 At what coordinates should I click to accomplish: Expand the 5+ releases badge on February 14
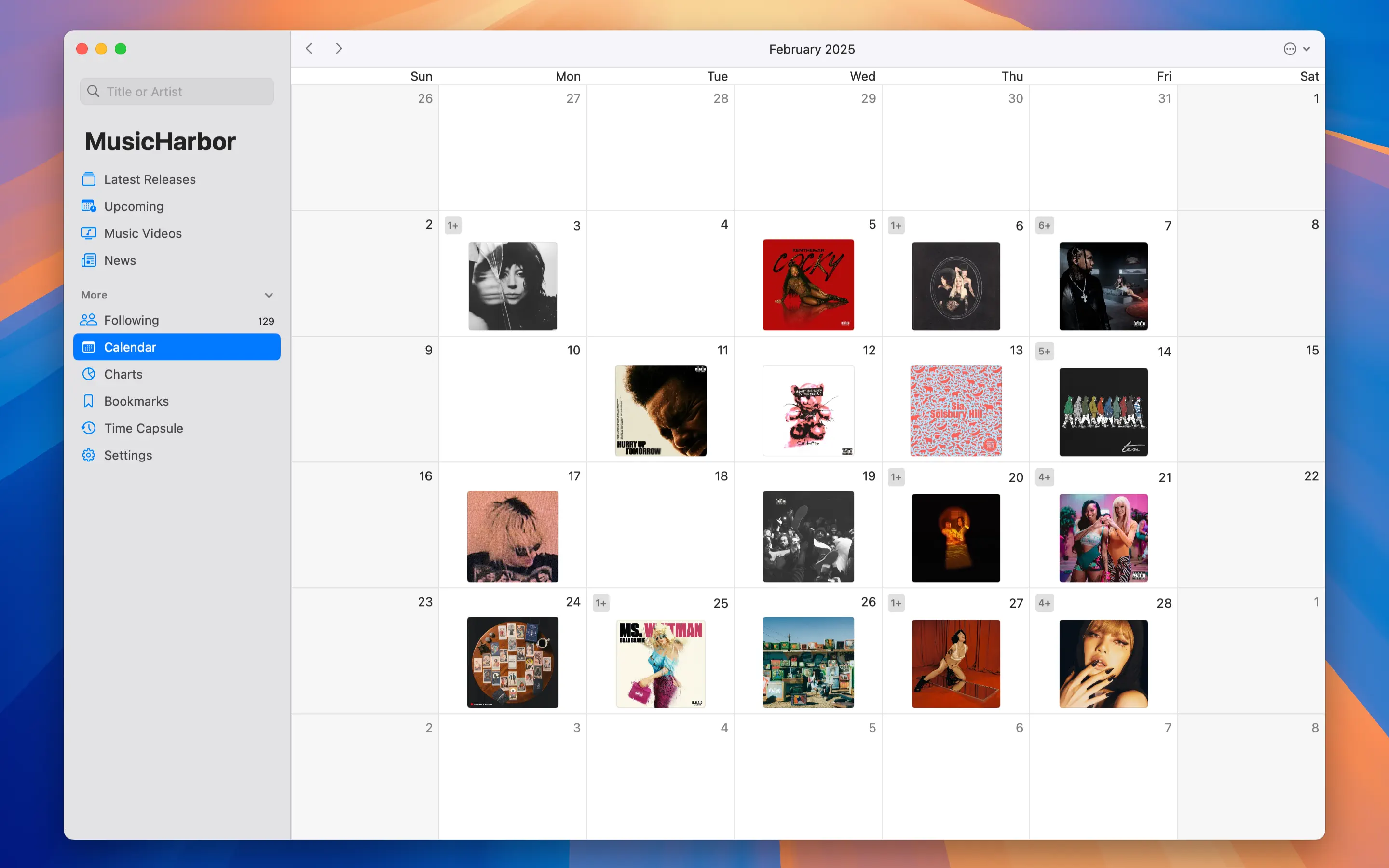coord(1044,352)
